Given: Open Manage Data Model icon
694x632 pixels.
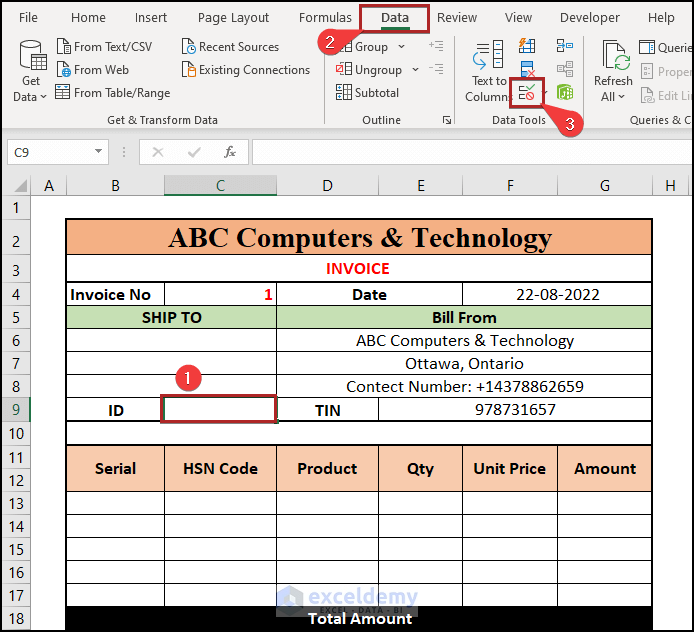Looking at the screenshot, I should [565, 92].
